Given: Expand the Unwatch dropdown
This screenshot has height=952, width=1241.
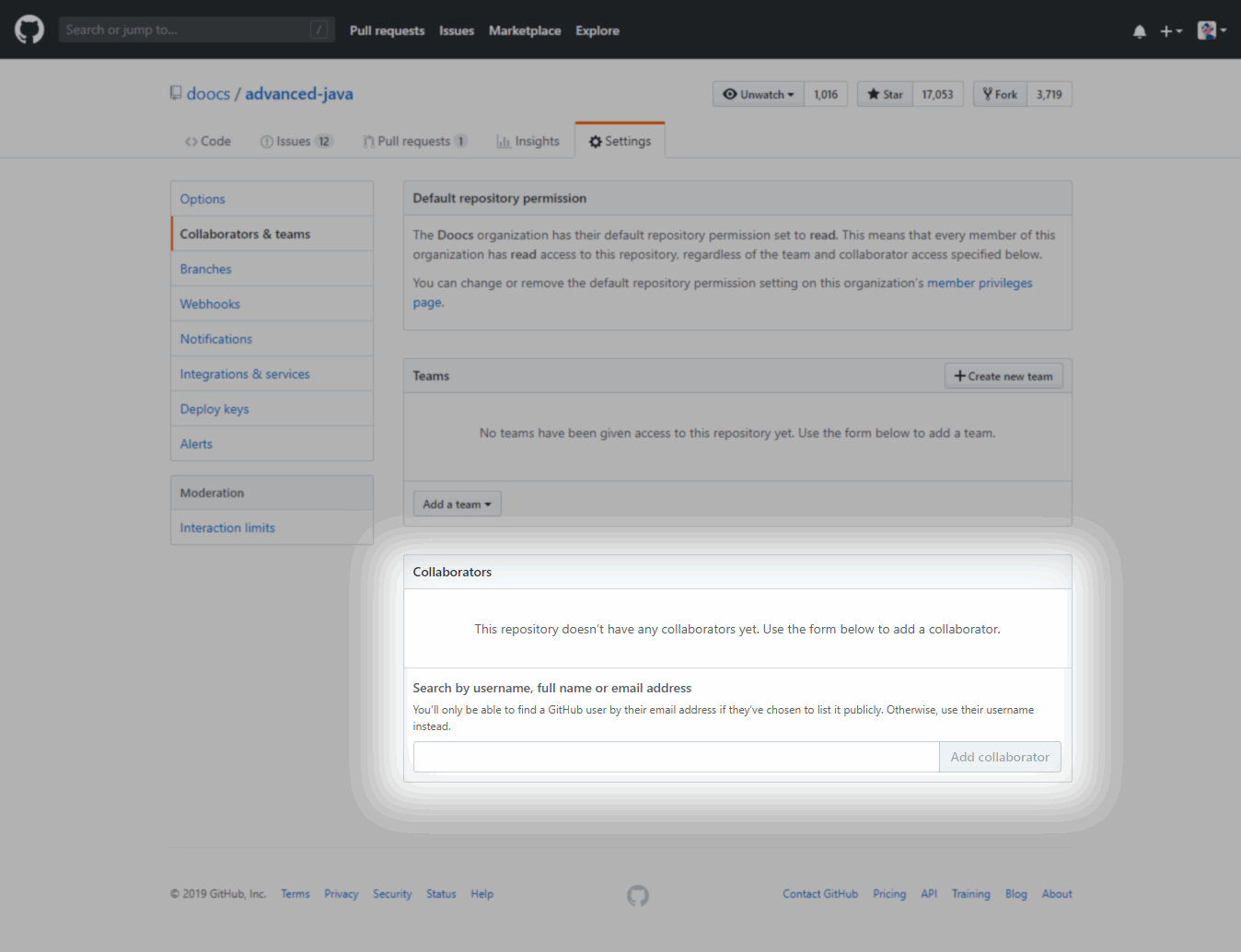Looking at the screenshot, I should (x=759, y=94).
